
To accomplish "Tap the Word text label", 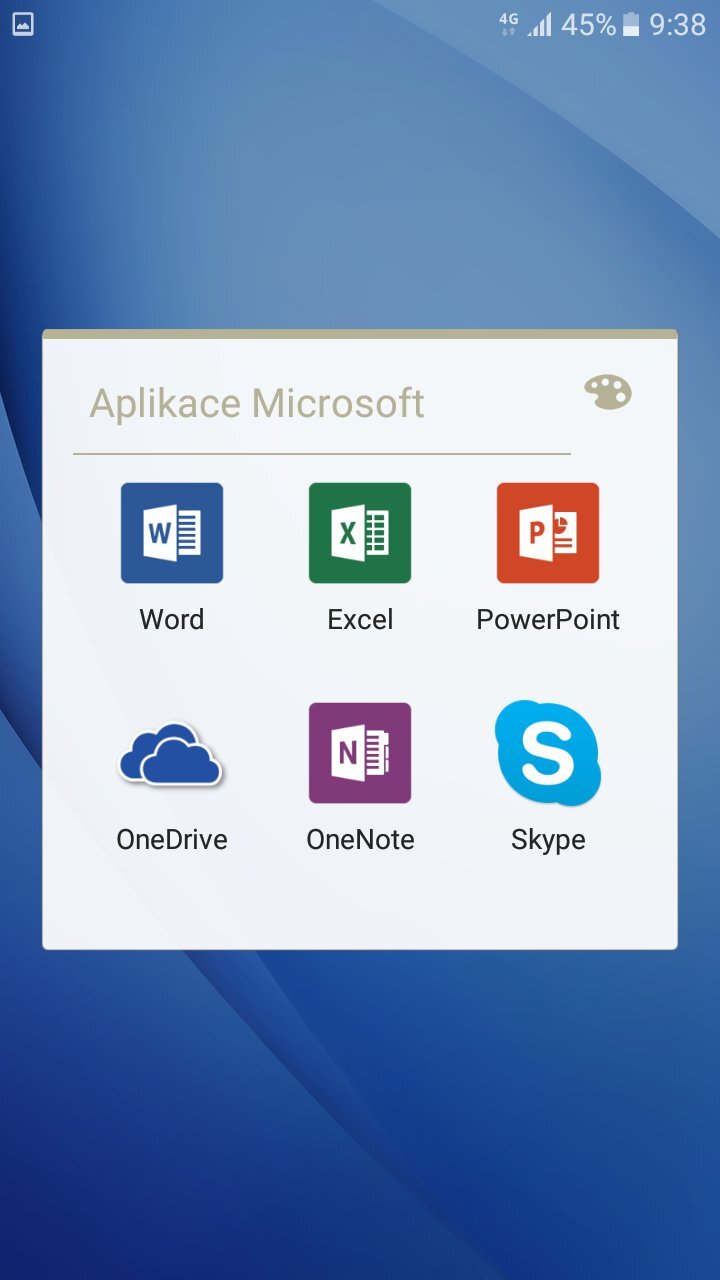I will point(172,620).
